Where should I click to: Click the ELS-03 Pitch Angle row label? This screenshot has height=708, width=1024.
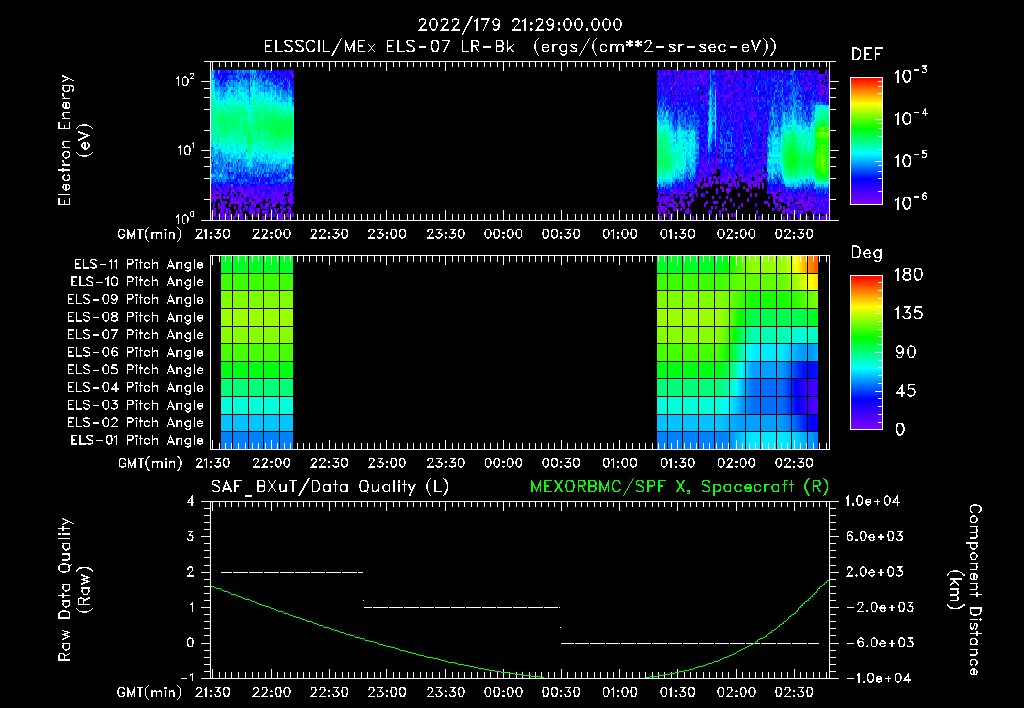coord(136,405)
